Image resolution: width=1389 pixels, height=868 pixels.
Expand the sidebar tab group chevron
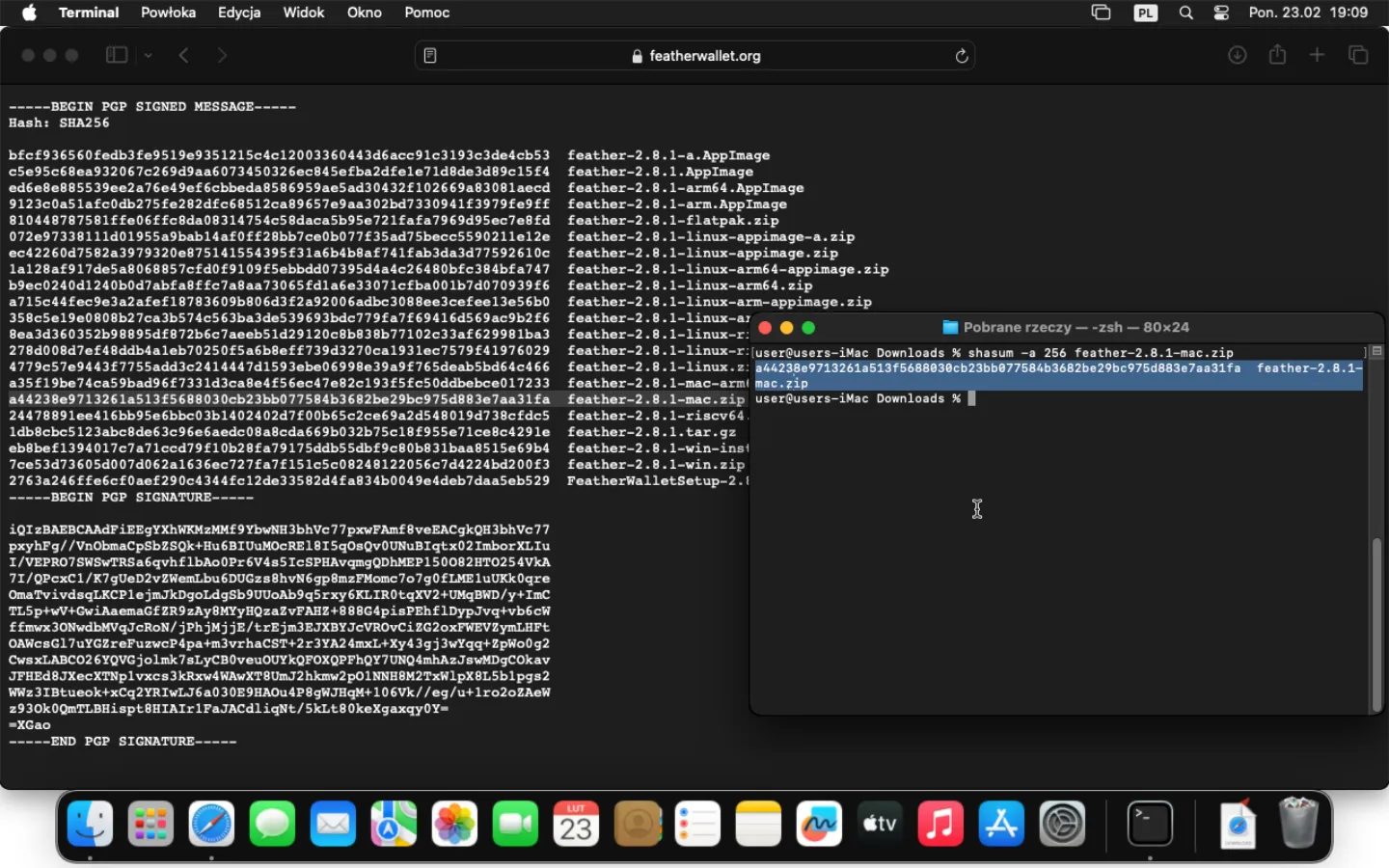point(149,56)
